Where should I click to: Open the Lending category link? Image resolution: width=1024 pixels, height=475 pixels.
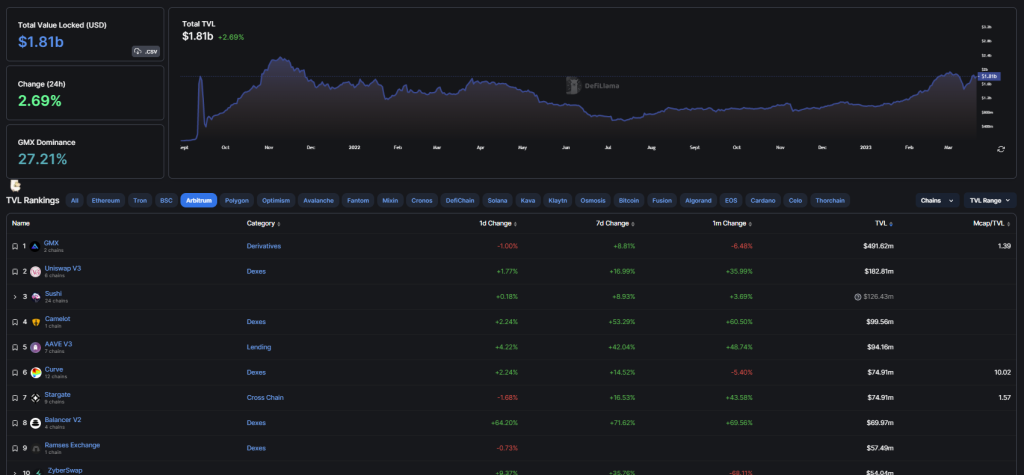point(259,347)
